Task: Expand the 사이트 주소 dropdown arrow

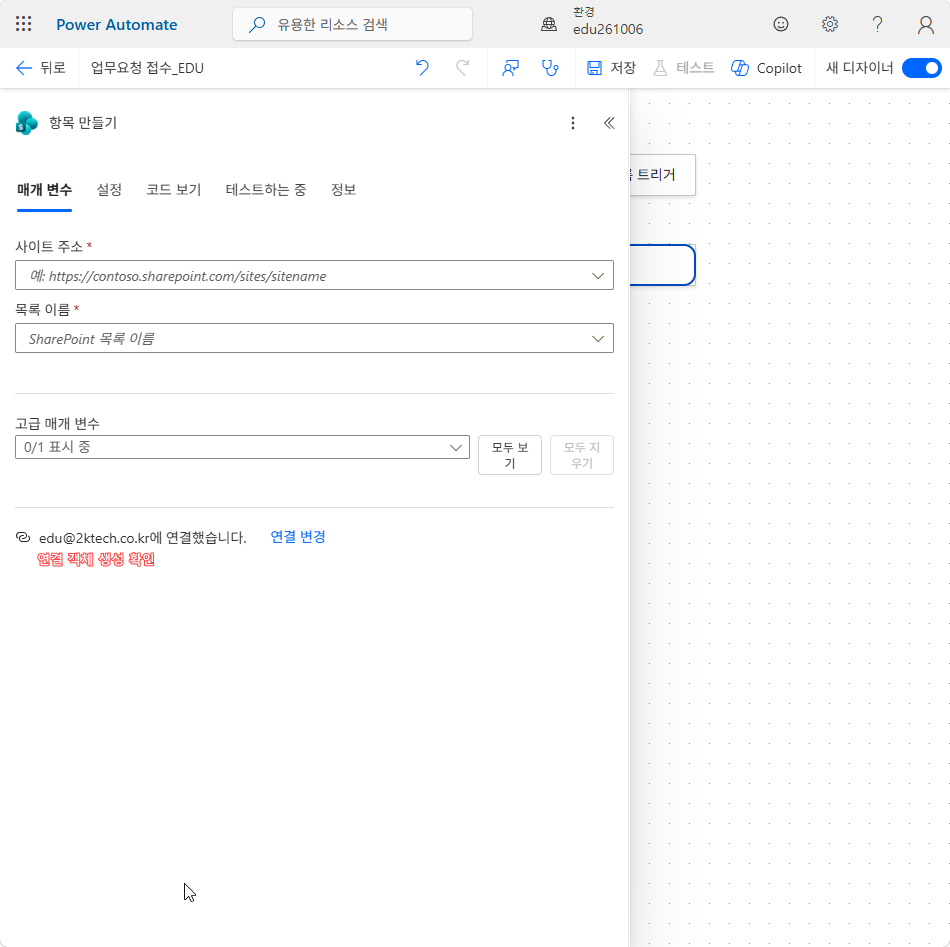Action: click(597, 276)
